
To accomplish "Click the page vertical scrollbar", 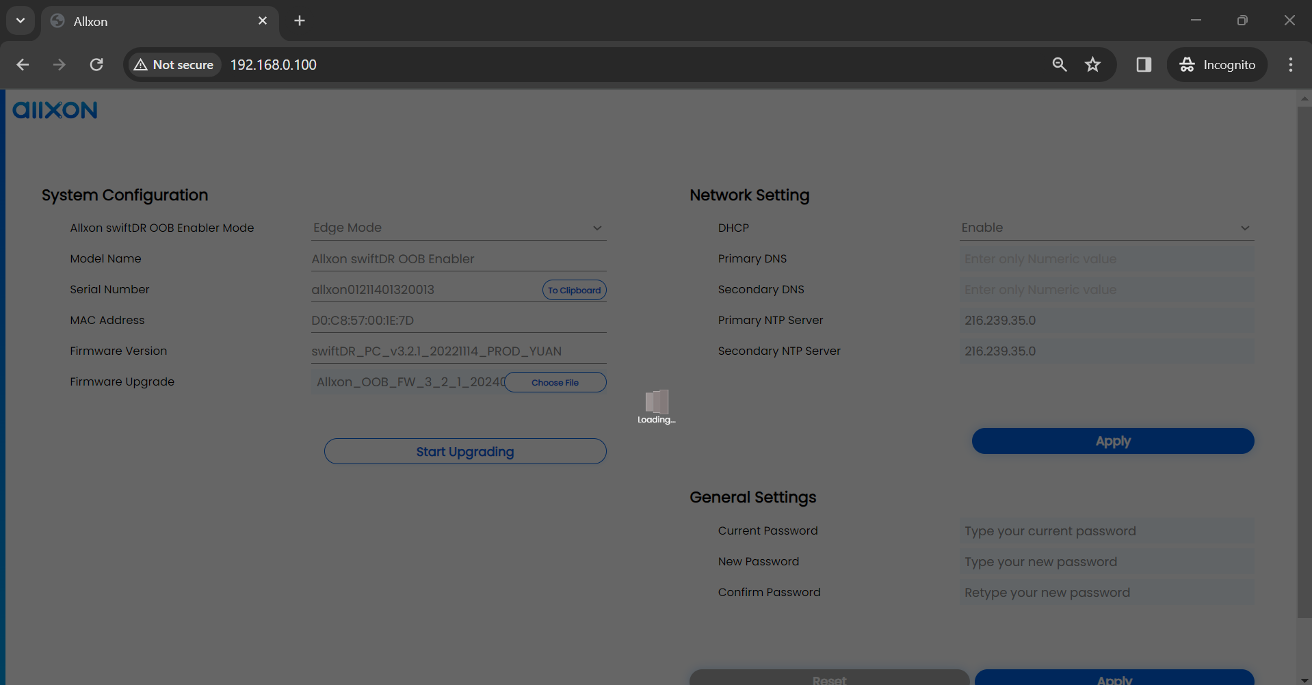I will (x=1304, y=360).
